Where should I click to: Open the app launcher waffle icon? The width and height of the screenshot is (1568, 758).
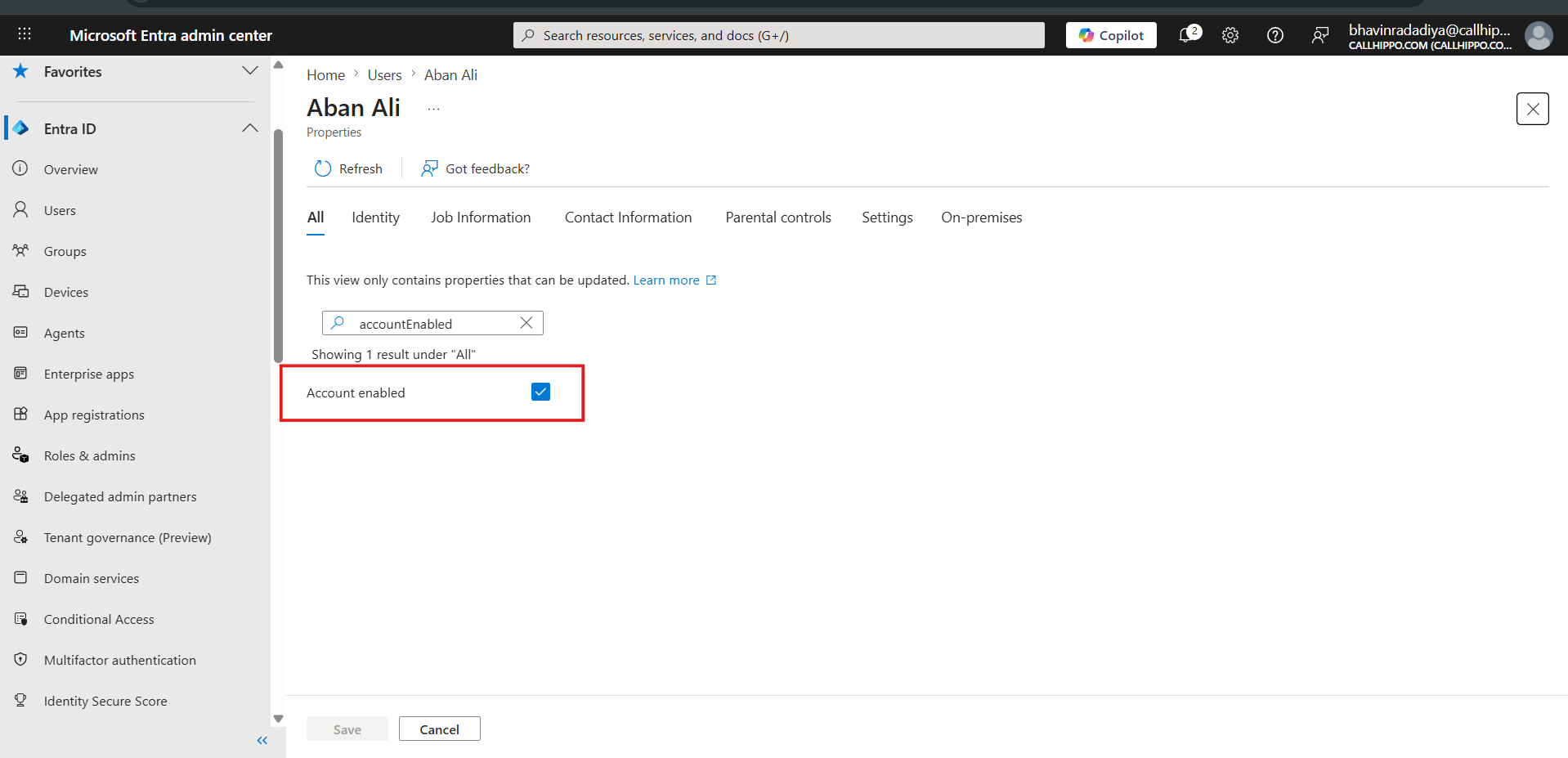pyautogui.click(x=25, y=34)
